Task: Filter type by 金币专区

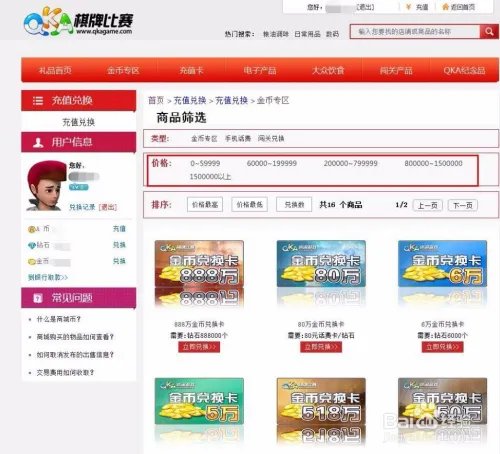Action: tap(204, 138)
